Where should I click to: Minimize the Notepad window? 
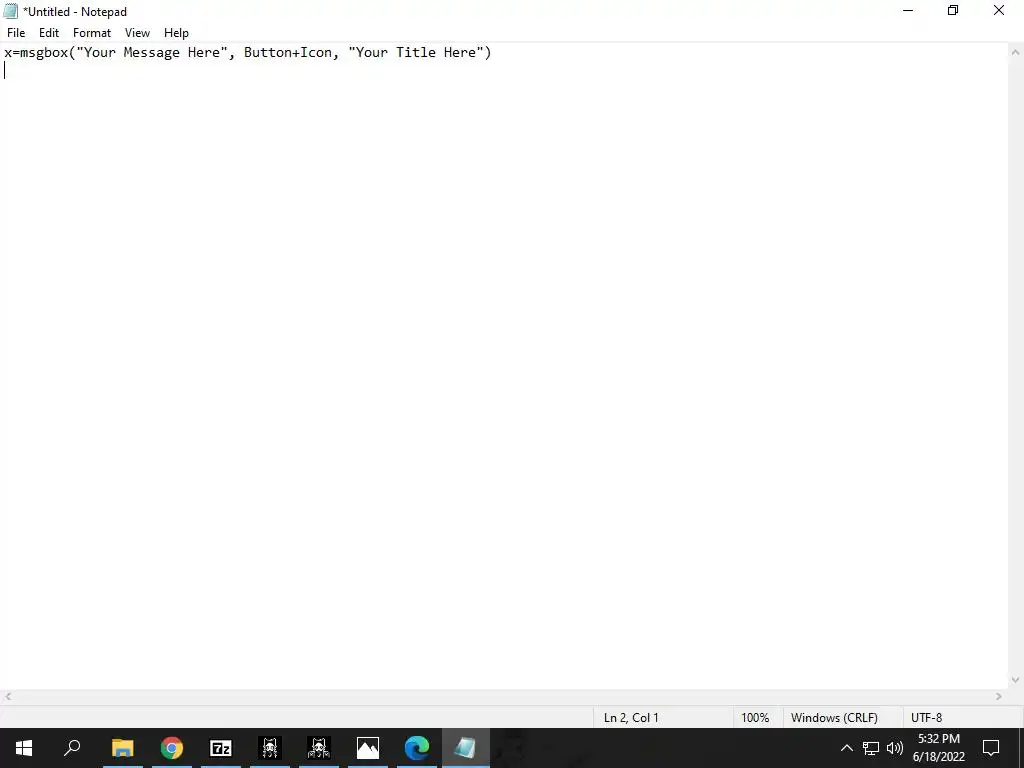click(x=908, y=10)
